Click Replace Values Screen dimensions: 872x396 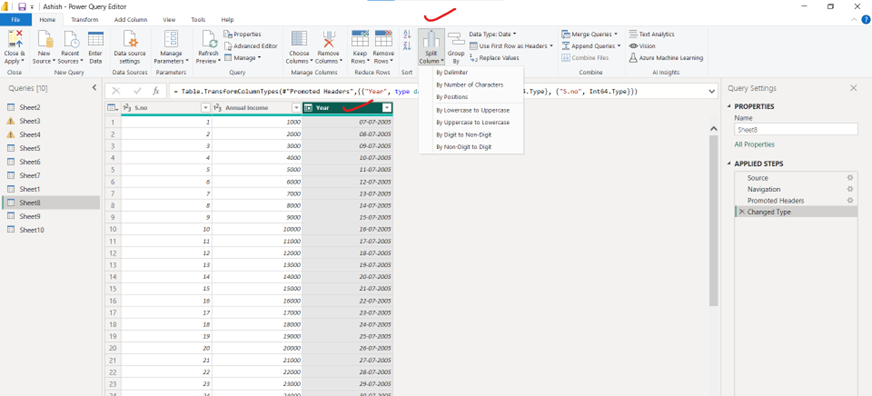coord(494,58)
